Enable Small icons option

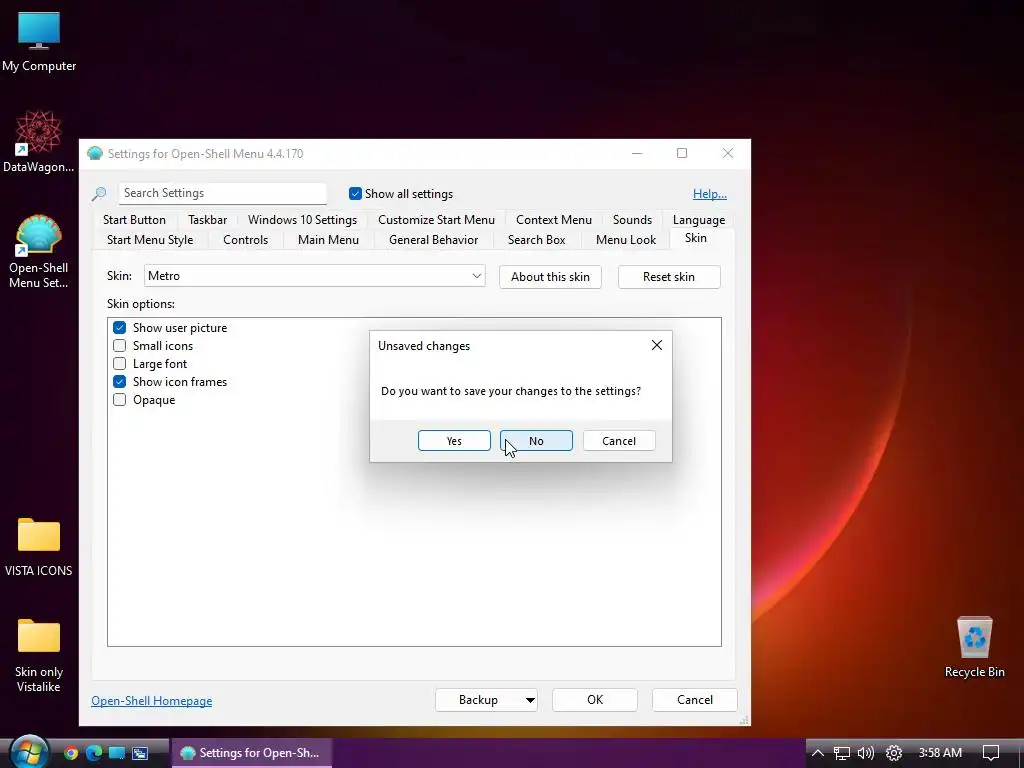(120, 345)
